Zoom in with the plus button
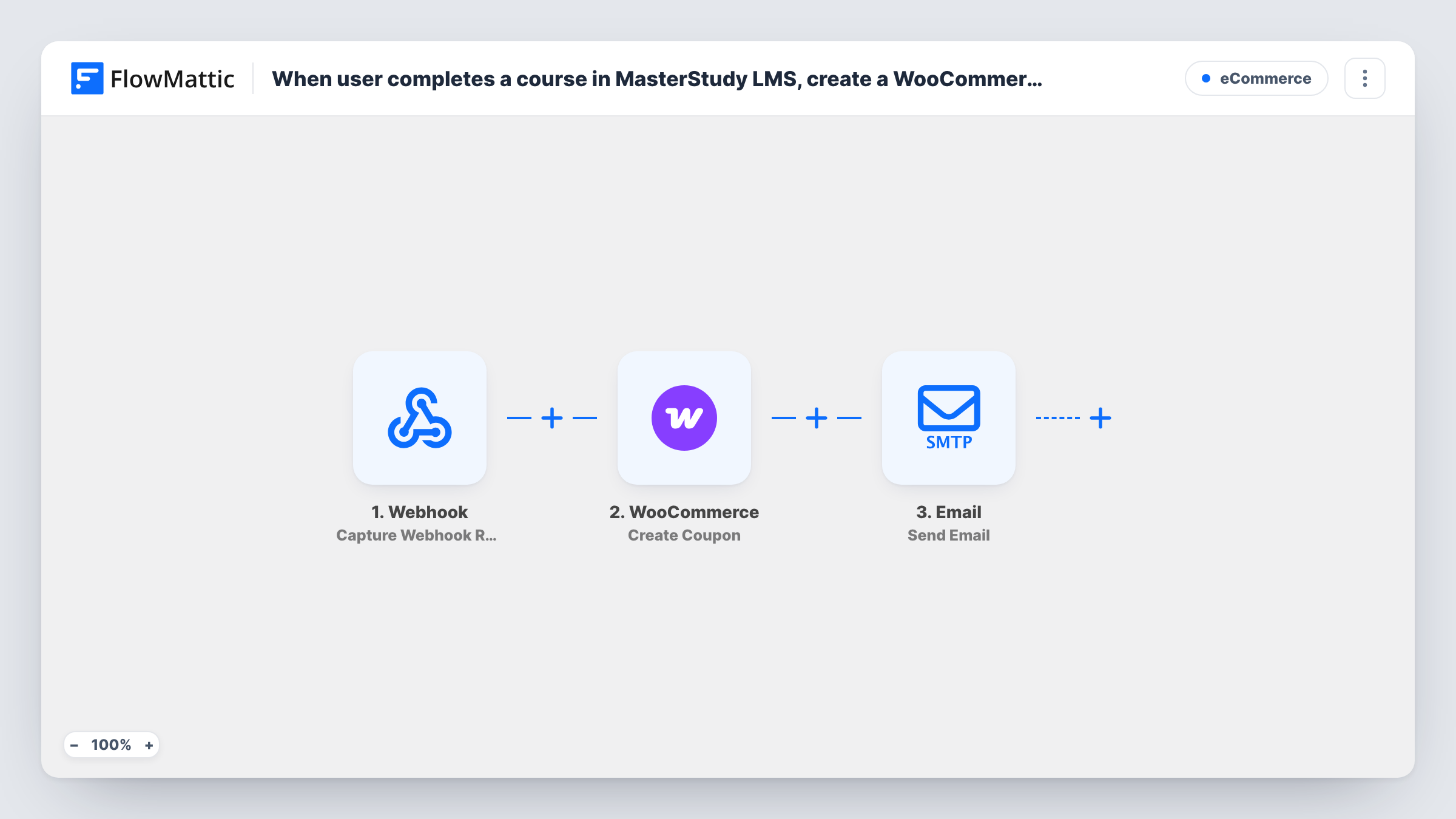1456x819 pixels. pos(149,745)
